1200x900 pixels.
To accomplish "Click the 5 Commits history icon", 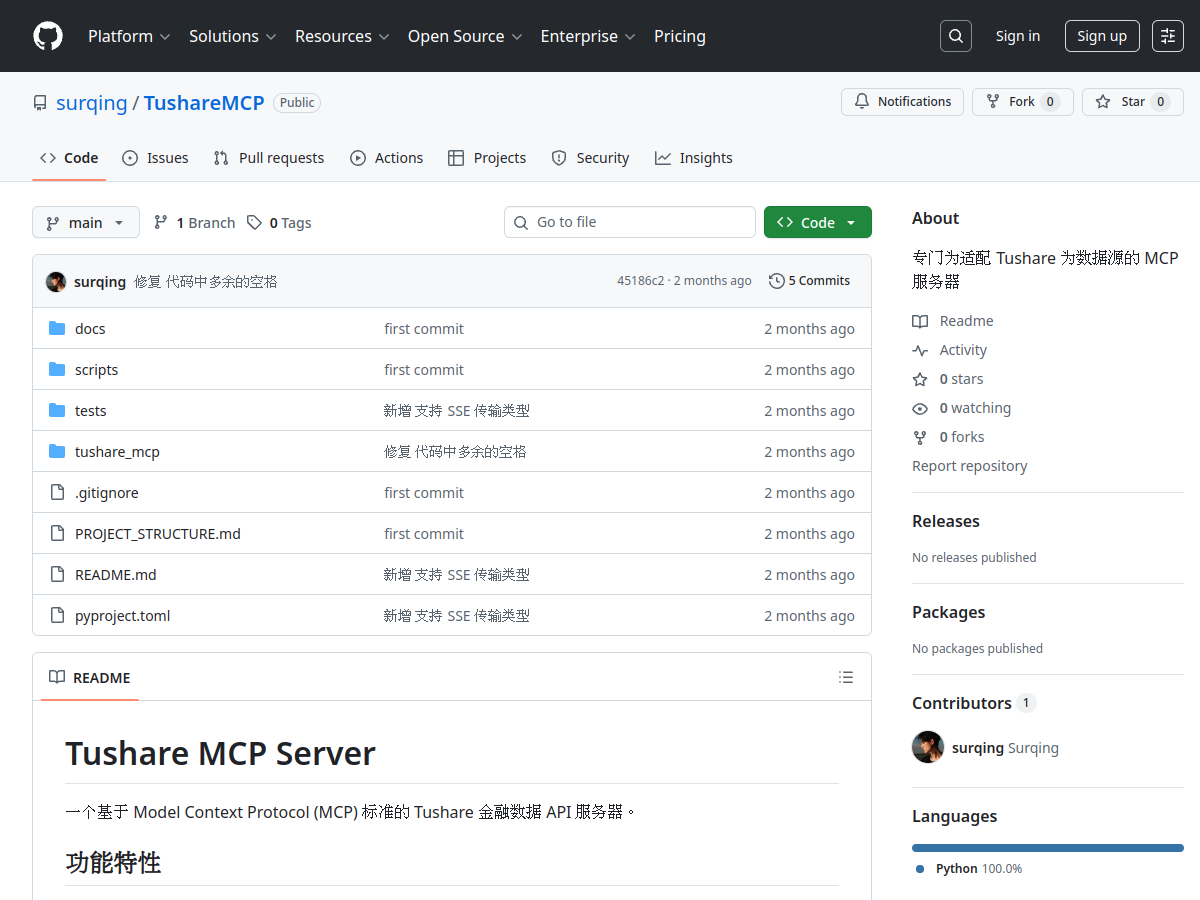I will (x=776, y=281).
